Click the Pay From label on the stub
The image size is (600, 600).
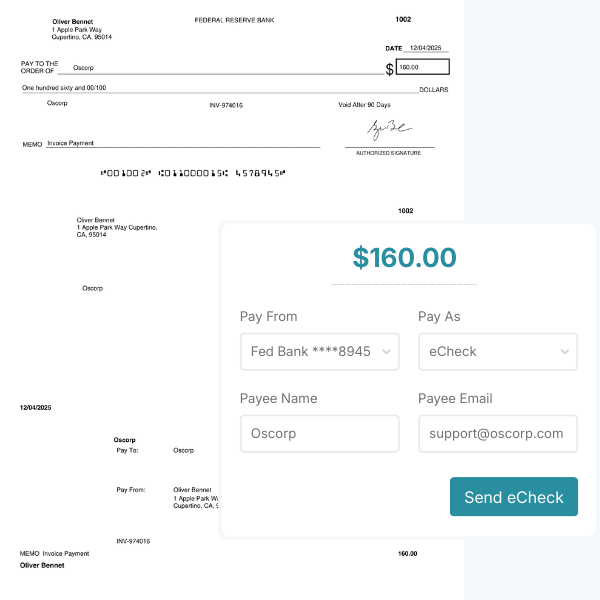pyautogui.click(x=131, y=490)
